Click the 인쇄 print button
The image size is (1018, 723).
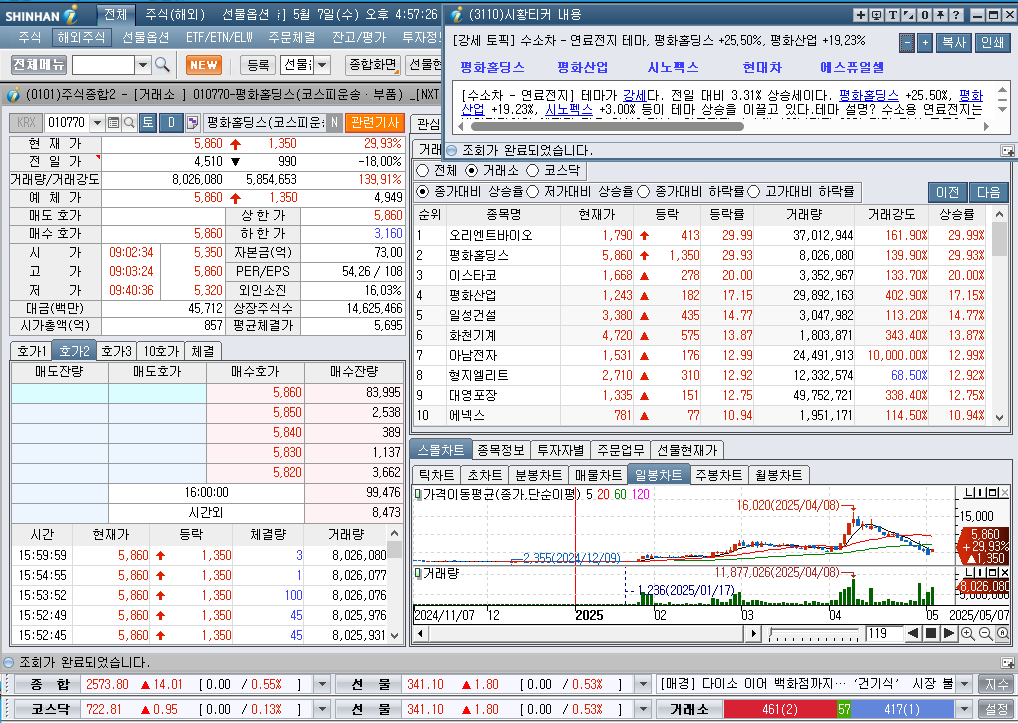[x=993, y=43]
